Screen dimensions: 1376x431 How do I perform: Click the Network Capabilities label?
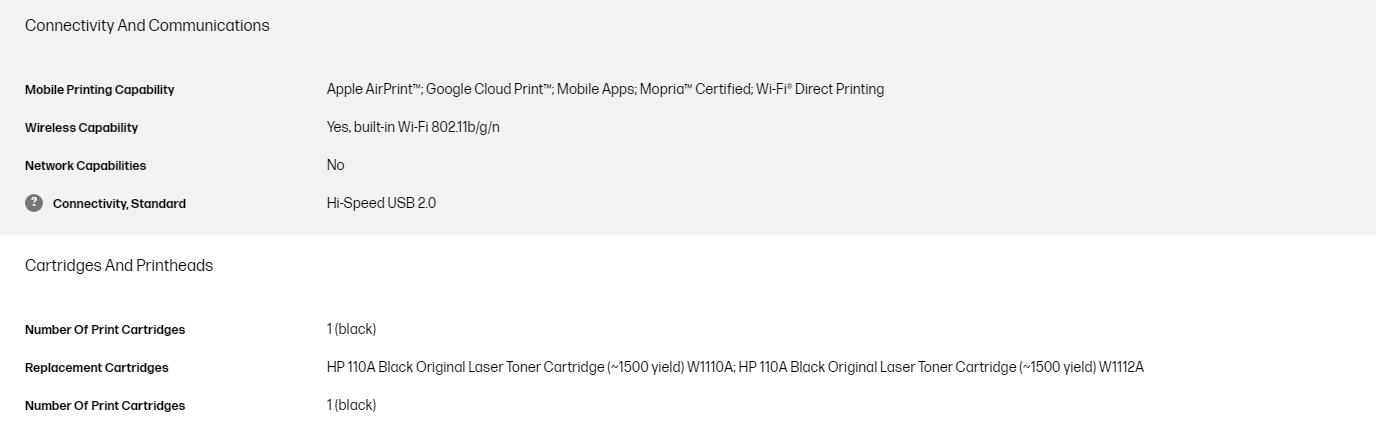85,166
